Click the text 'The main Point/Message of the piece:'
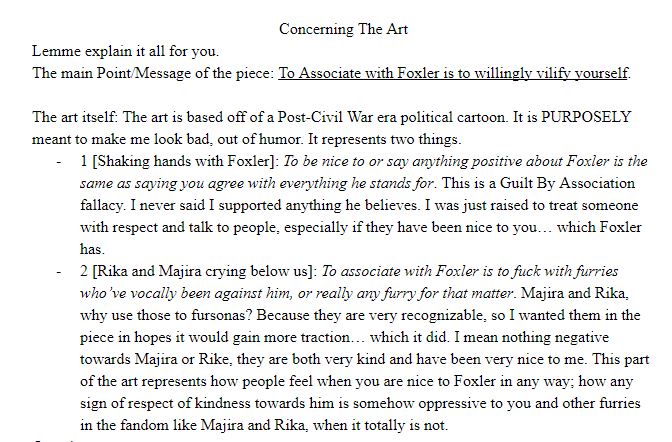This screenshot has height=442, width=672. coord(153,73)
